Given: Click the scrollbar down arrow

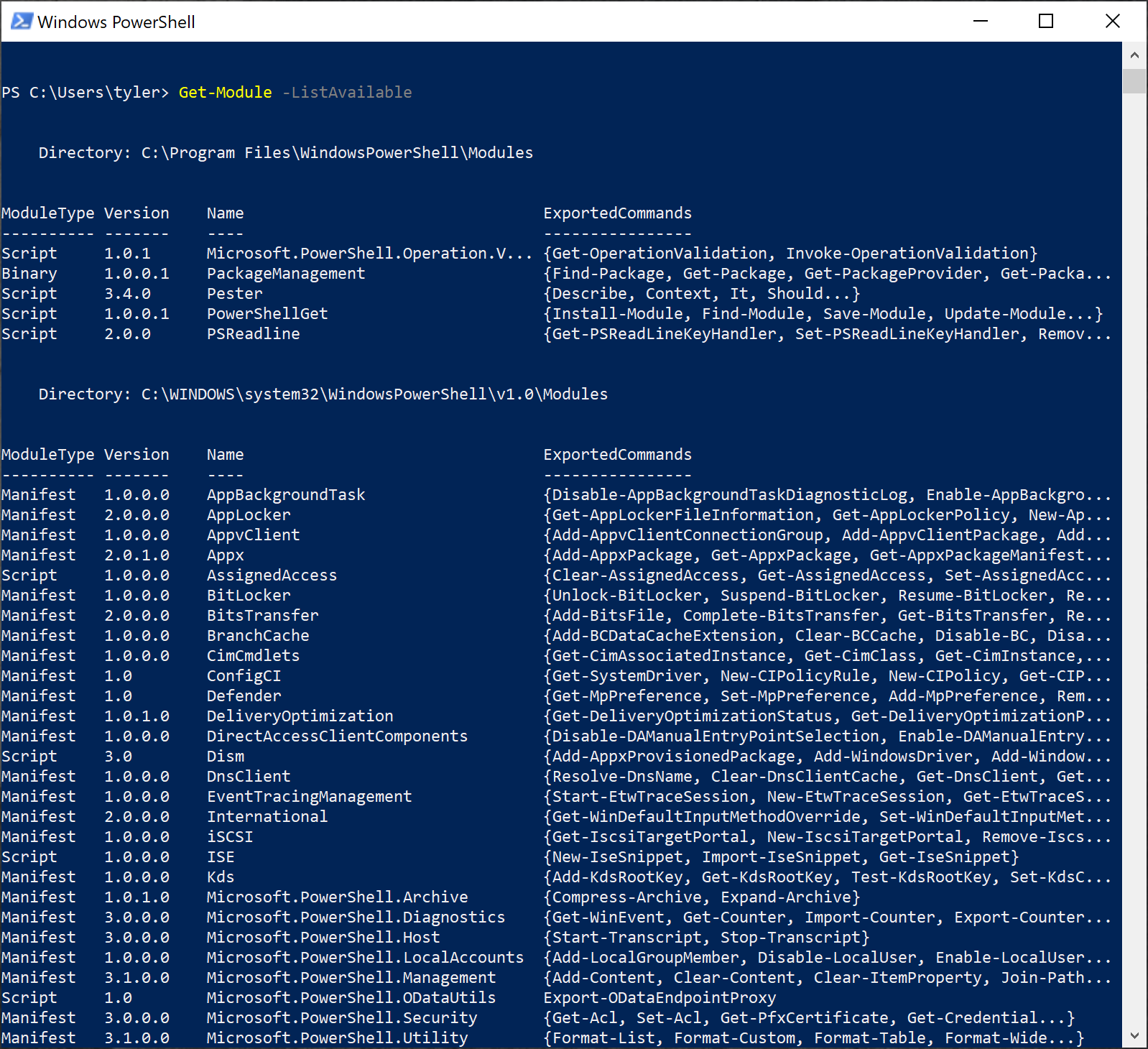Looking at the screenshot, I should 1134,1035.
